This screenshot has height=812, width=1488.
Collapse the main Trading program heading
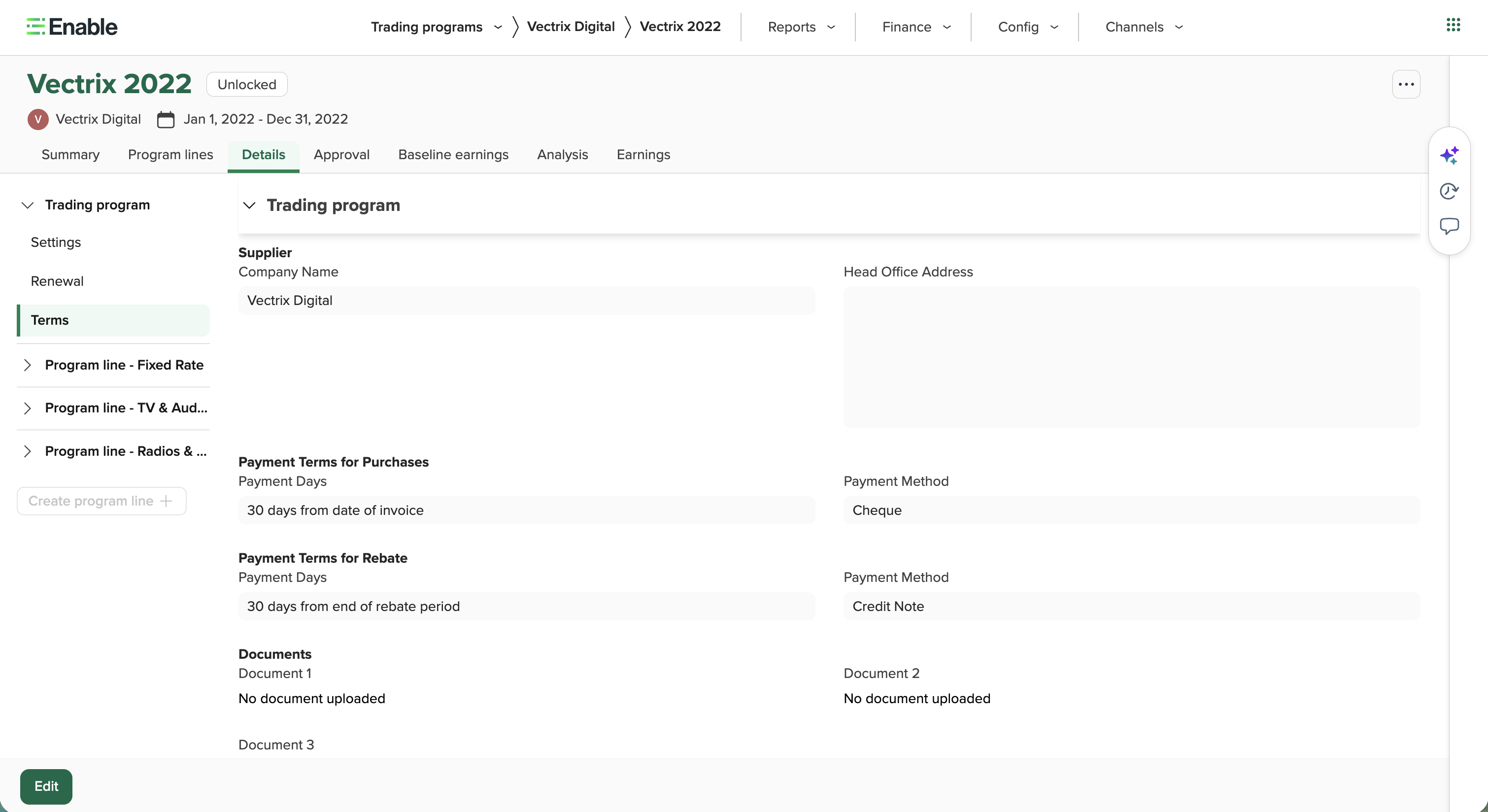(249, 205)
